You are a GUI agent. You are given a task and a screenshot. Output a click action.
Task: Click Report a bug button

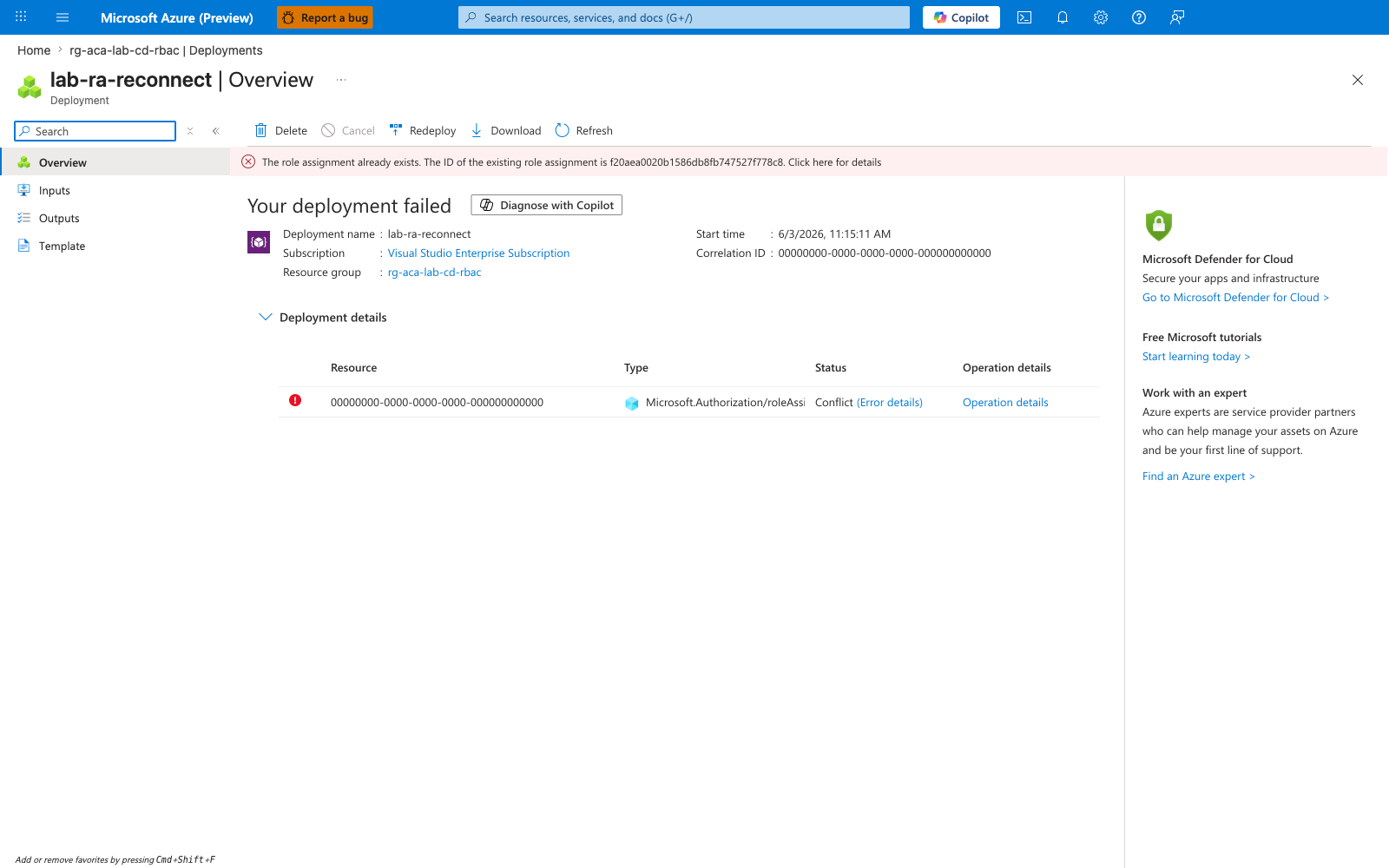point(325,17)
